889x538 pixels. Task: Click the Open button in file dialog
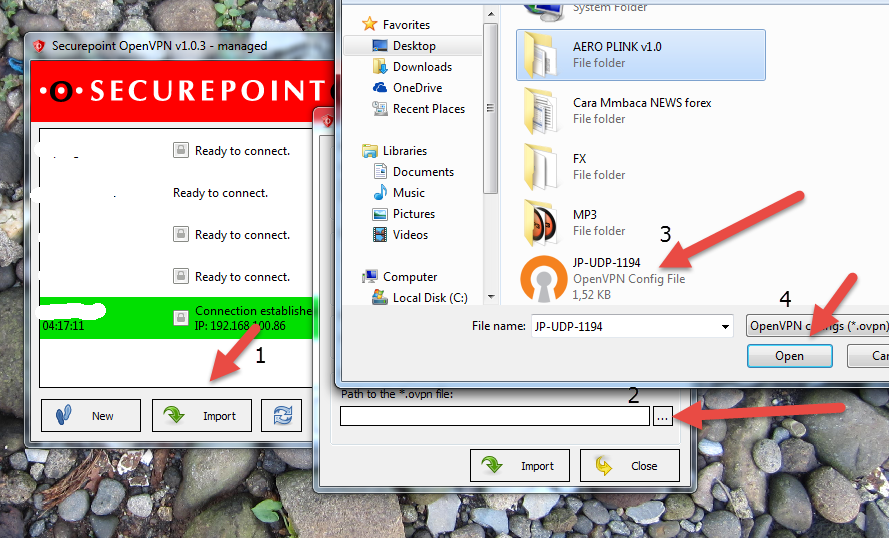(x=789, y=356)
